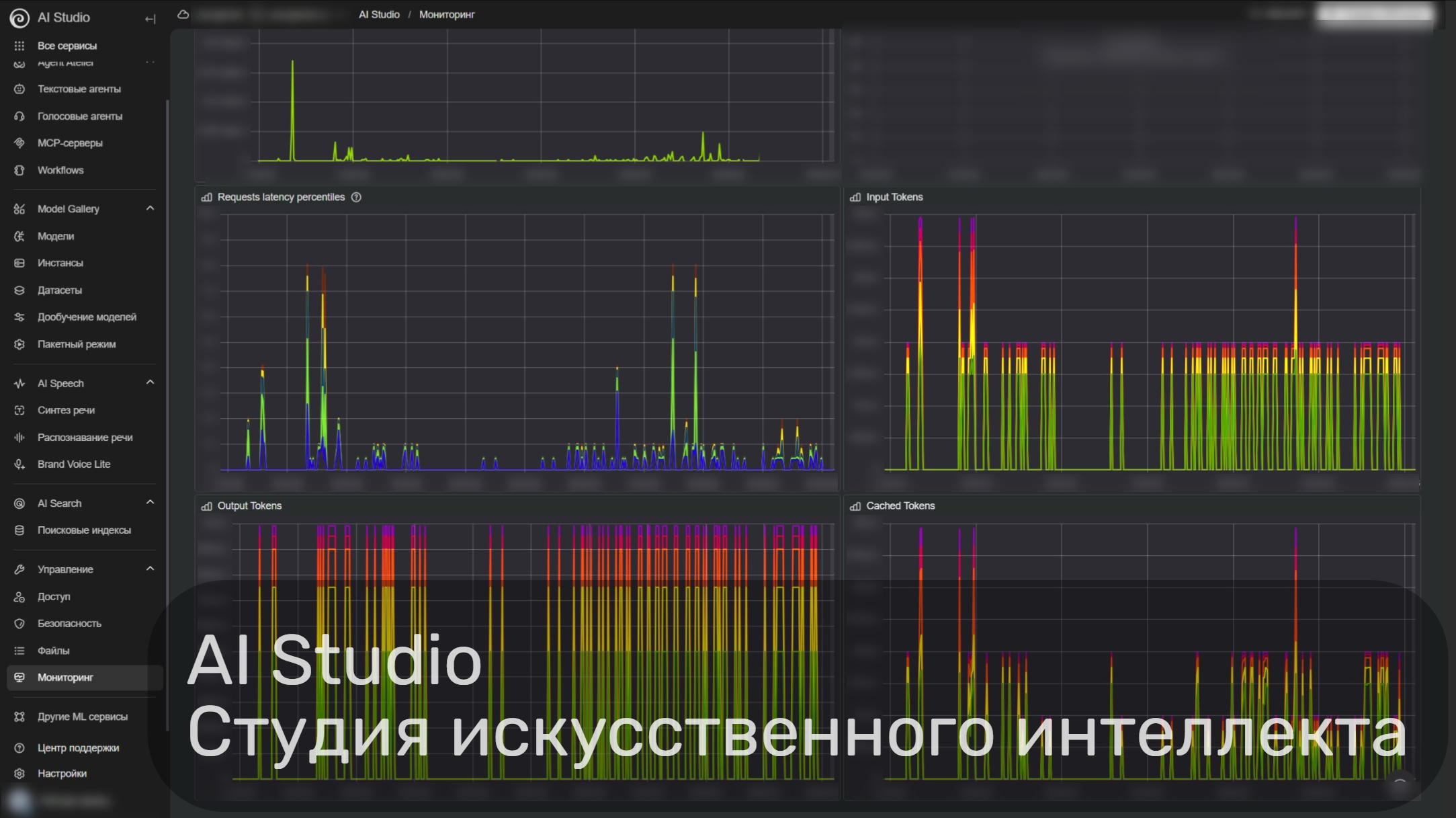Click the Дообучение моделей icon

click(x=19, y=317)
